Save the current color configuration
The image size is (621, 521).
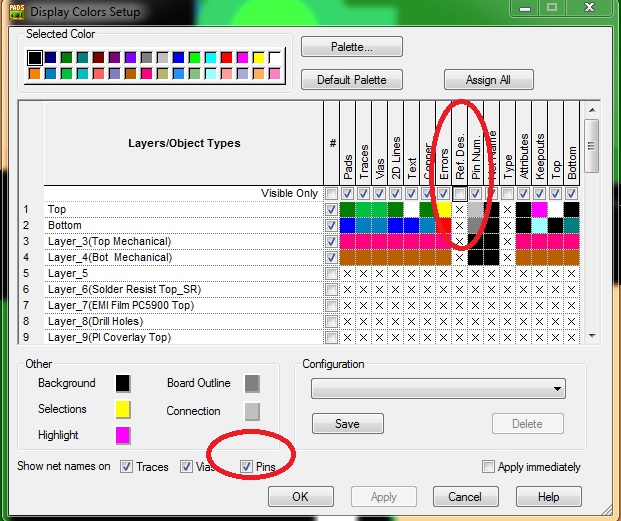347,424
